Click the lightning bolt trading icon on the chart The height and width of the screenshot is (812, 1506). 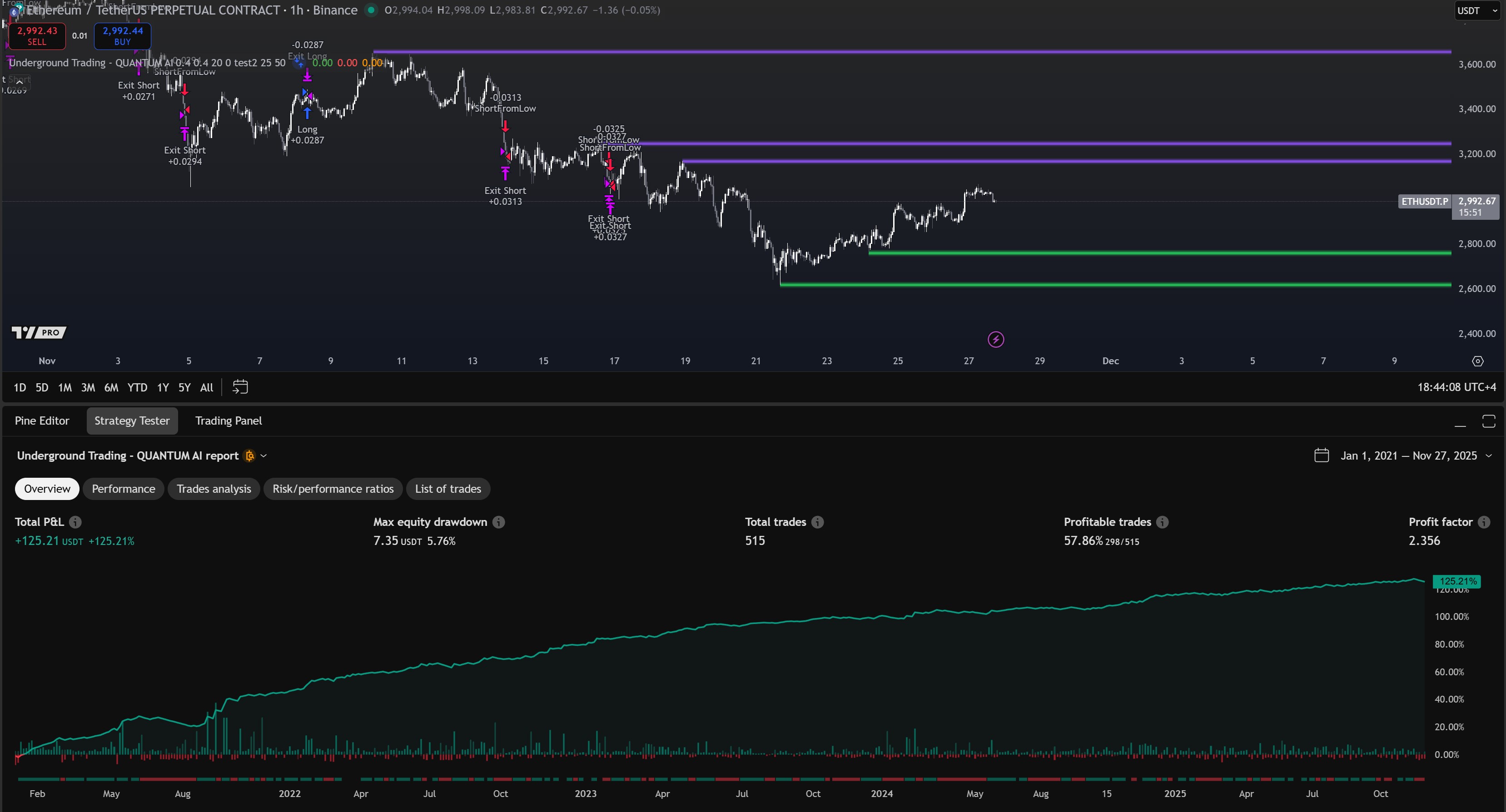996,339
